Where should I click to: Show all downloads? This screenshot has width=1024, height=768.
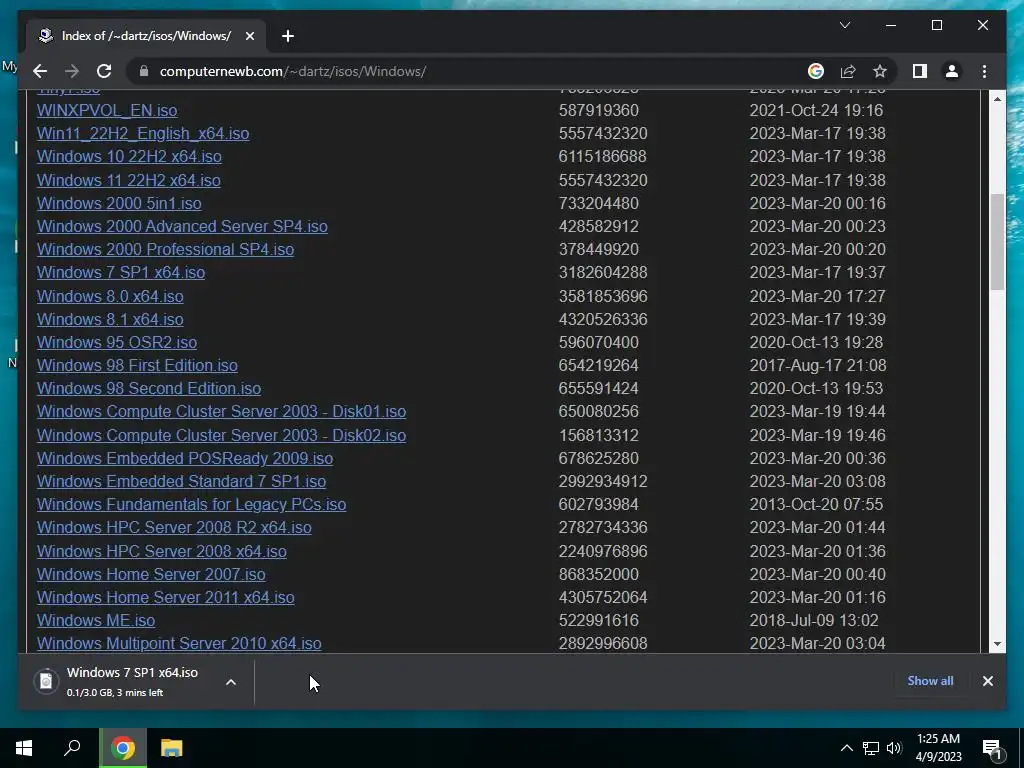tap(930, 680)
